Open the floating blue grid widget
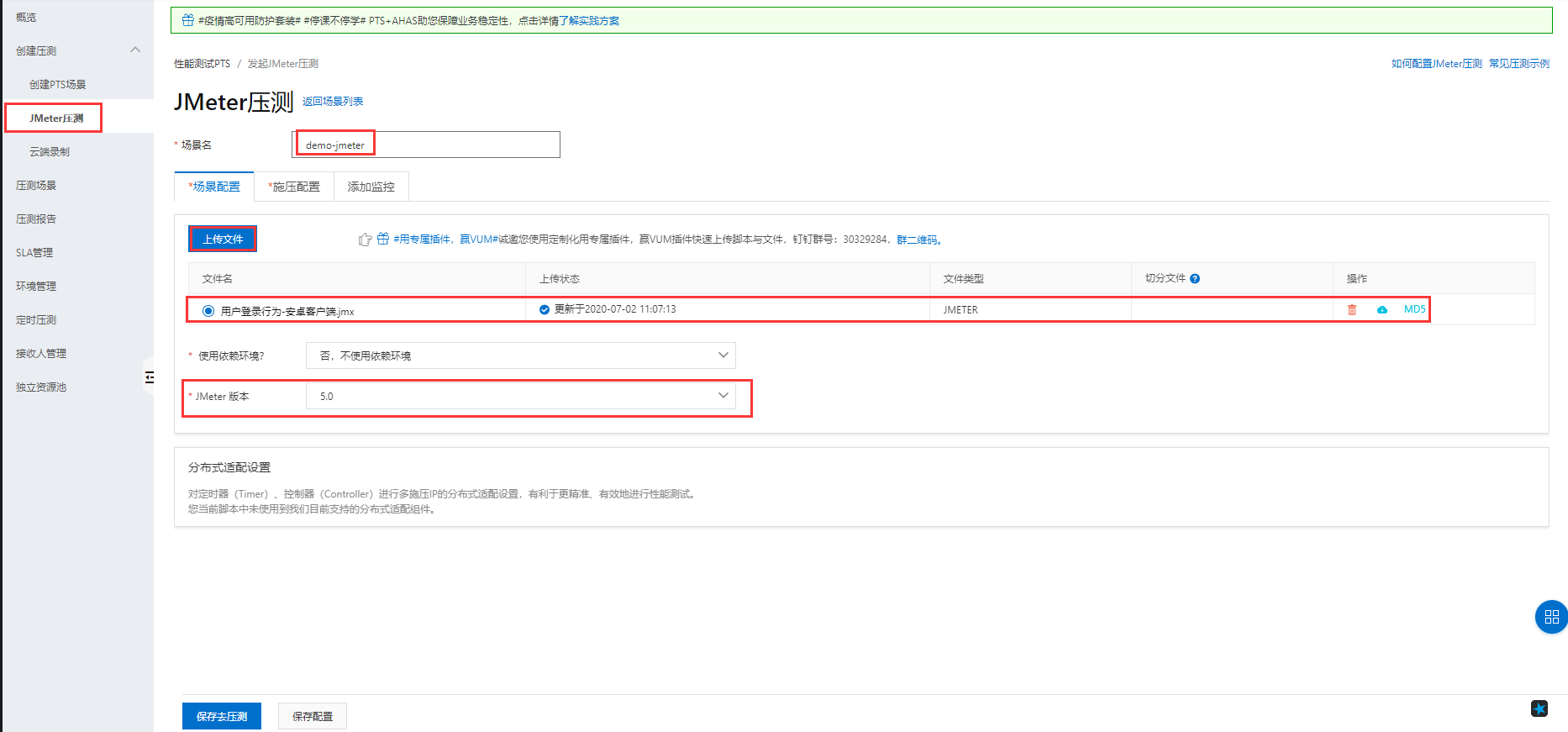Image resolution: width=1568 pixels, height=732 pixels. point(1551,617)
